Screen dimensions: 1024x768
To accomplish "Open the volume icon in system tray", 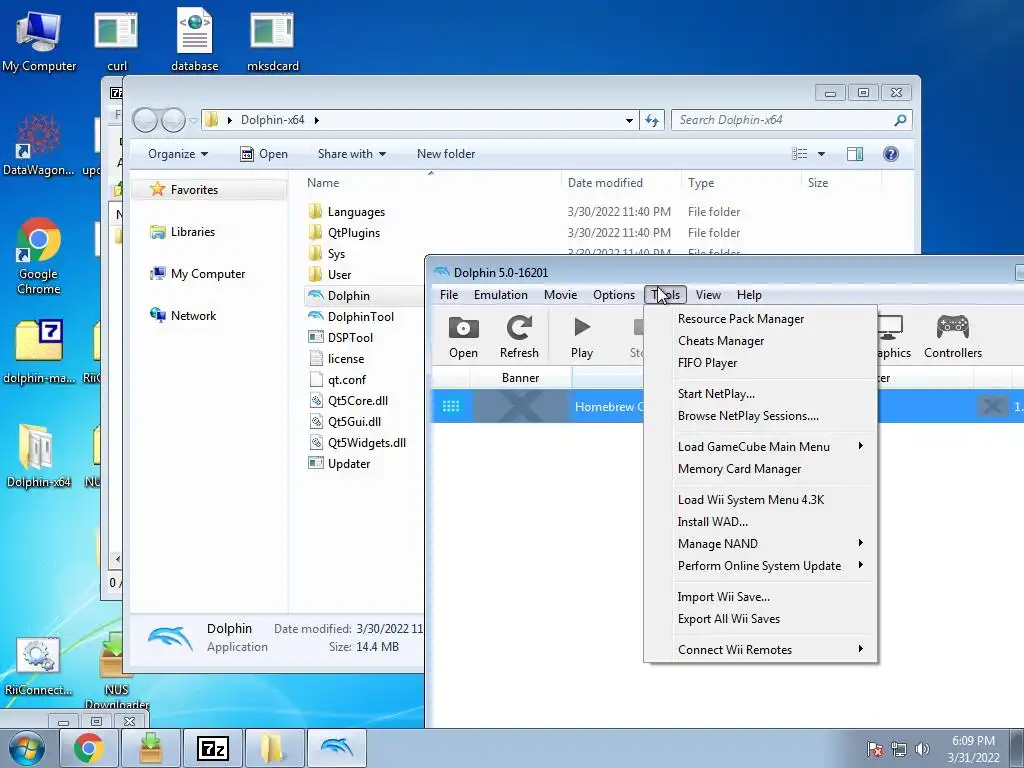I will click(x=922, y=749).
